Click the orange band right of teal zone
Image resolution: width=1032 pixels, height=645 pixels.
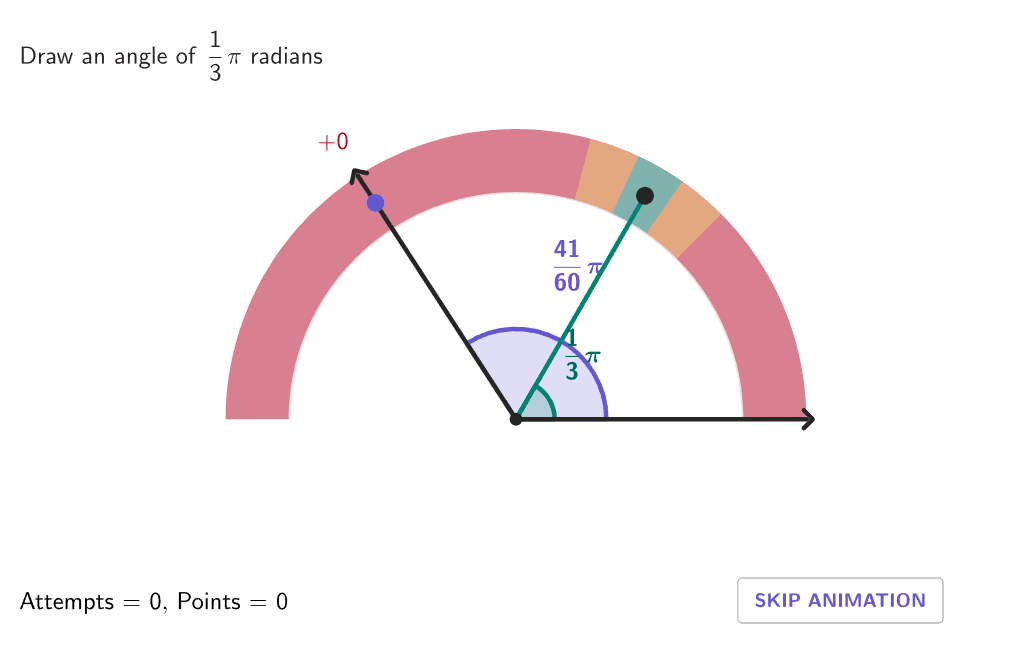(684, 219)
